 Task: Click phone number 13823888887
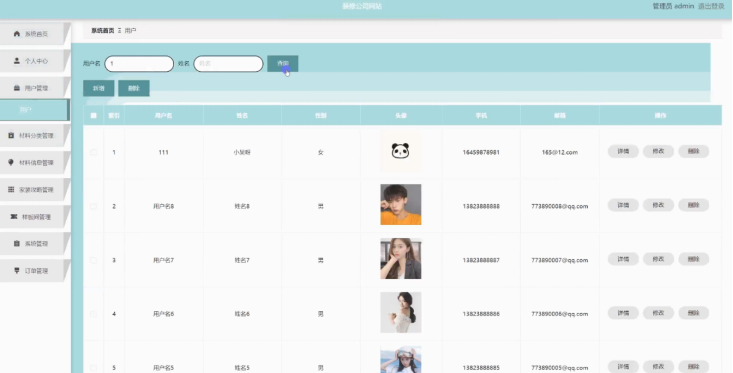[481, 260]
